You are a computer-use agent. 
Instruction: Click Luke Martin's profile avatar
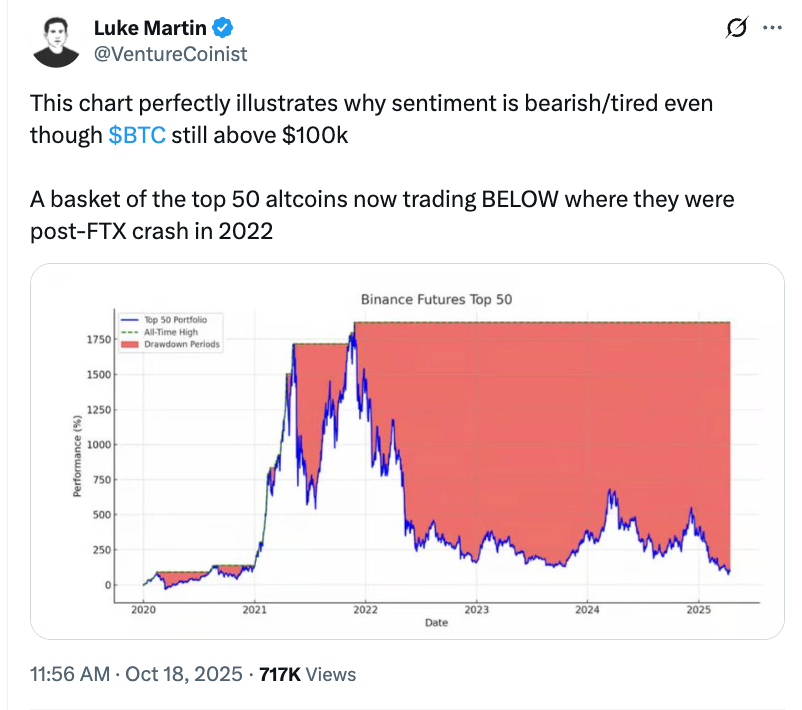click(x=57, y=41)
